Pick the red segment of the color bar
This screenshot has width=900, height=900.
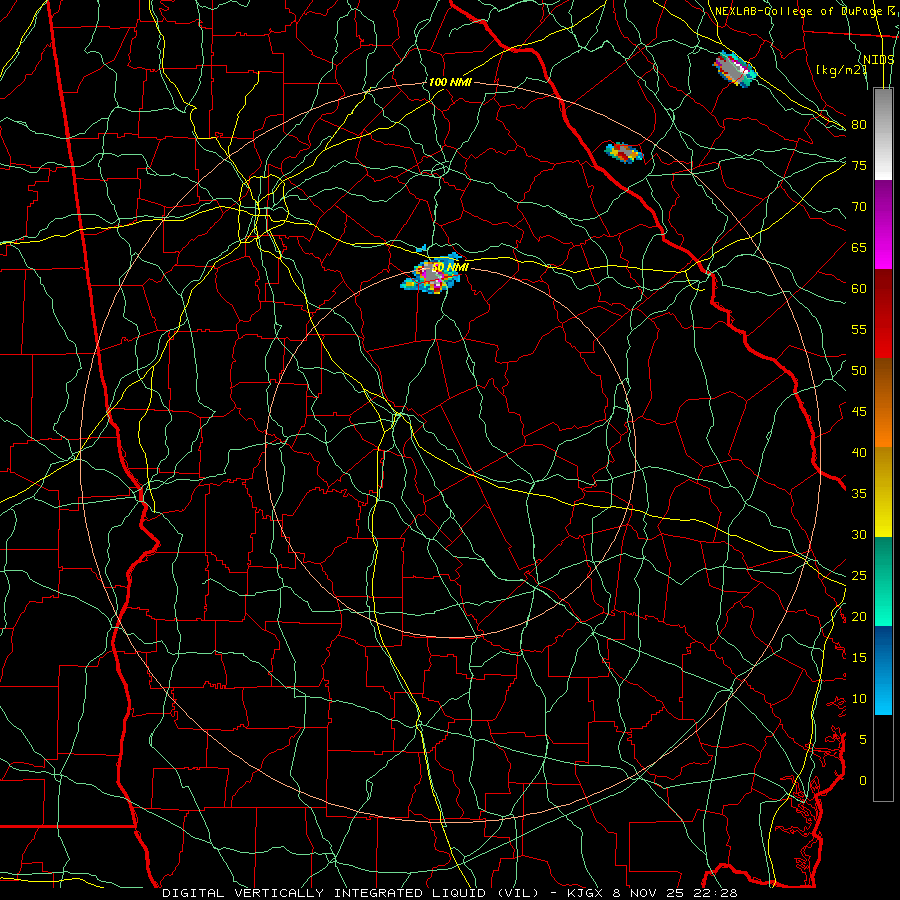pos(883,313)
